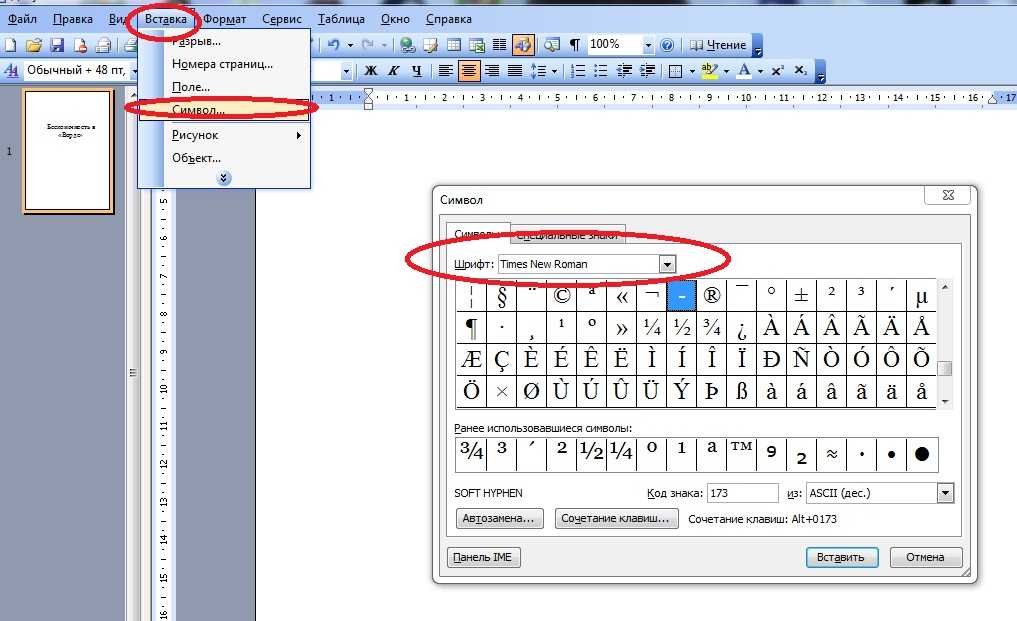Insert hyperlink via globe-and-chain icon
The width and height of the screenshot is (1017, 621).
tap(407, 45)
